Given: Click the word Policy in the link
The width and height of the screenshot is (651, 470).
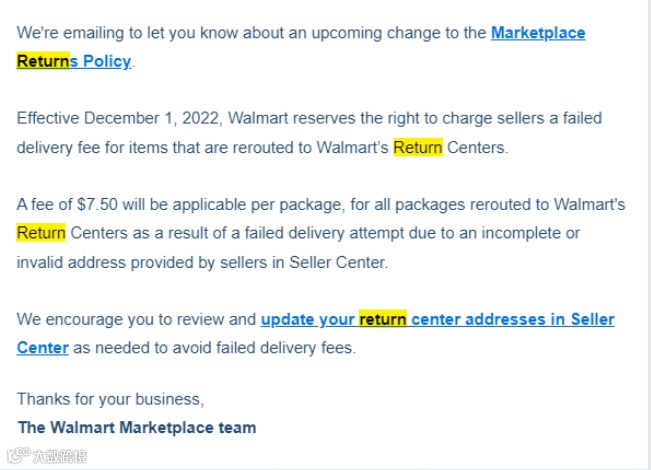Looking at the screenshot, I should pos(107,61).
